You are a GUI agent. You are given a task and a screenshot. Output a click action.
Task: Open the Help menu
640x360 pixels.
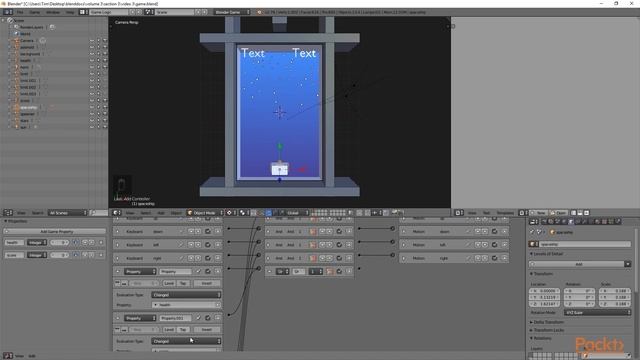point(70,12)
